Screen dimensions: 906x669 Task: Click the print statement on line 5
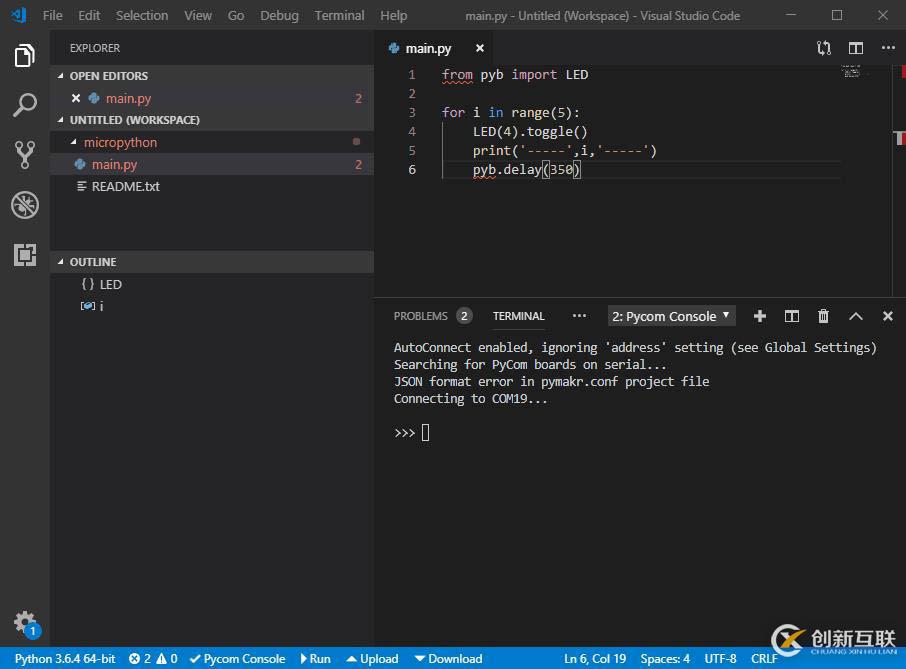tap(565, 151)
